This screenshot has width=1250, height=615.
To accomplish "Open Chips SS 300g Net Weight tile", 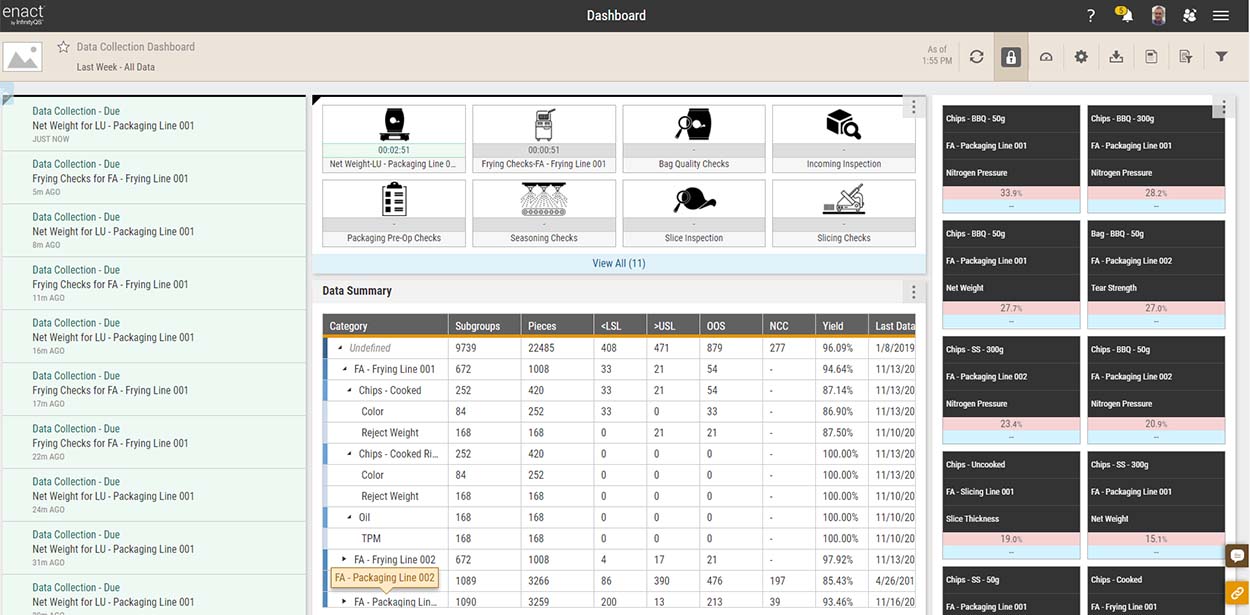I will pos(1156,505).
